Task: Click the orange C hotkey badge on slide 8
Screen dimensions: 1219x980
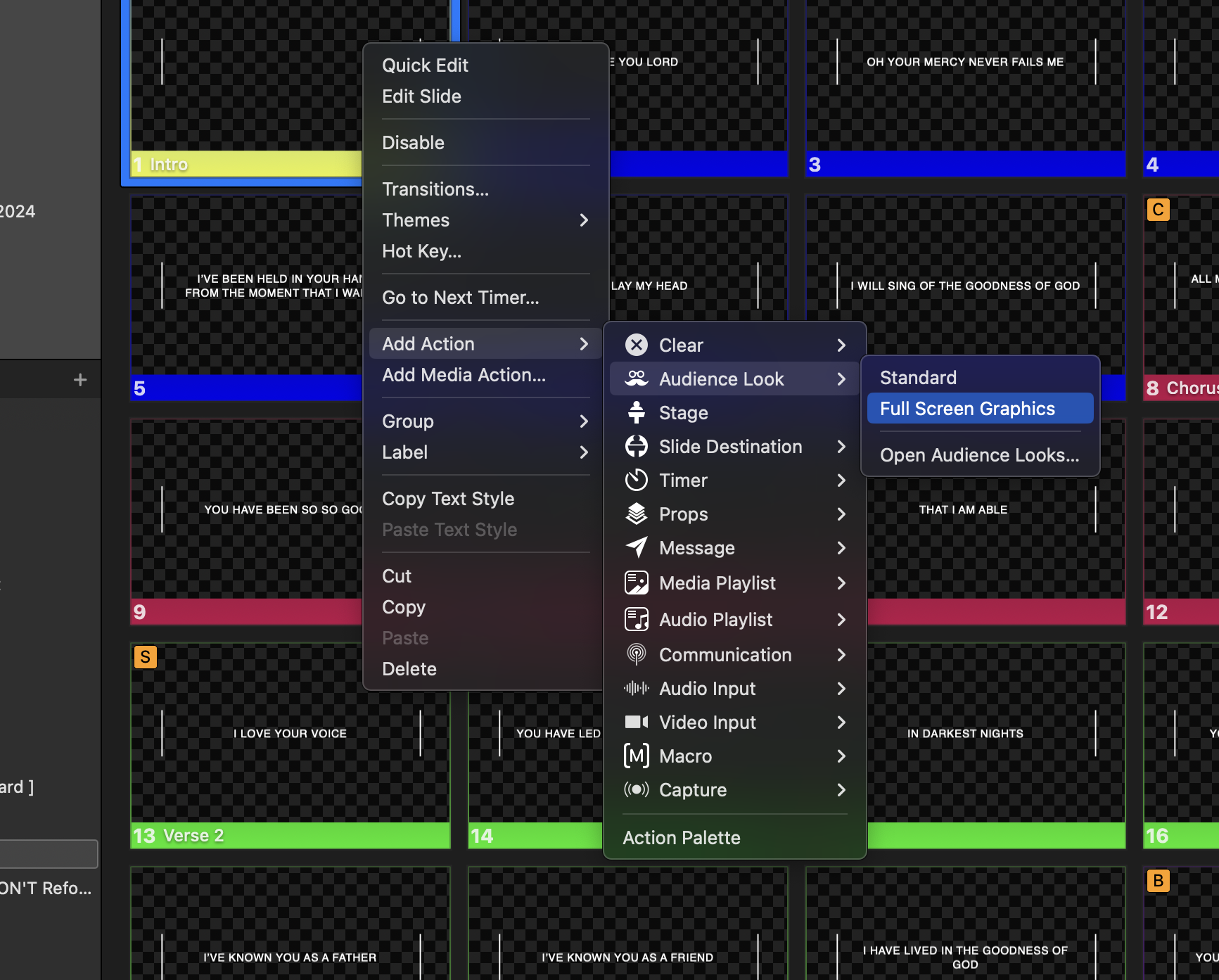Action: [1159, 210]
